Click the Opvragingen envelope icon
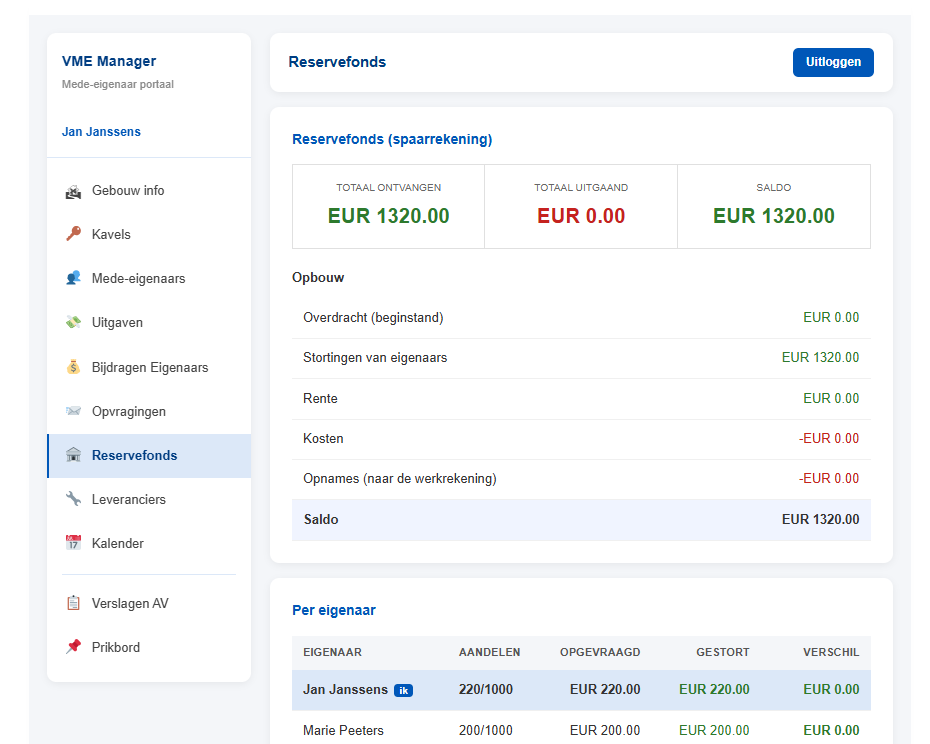 tap(73, 411)
